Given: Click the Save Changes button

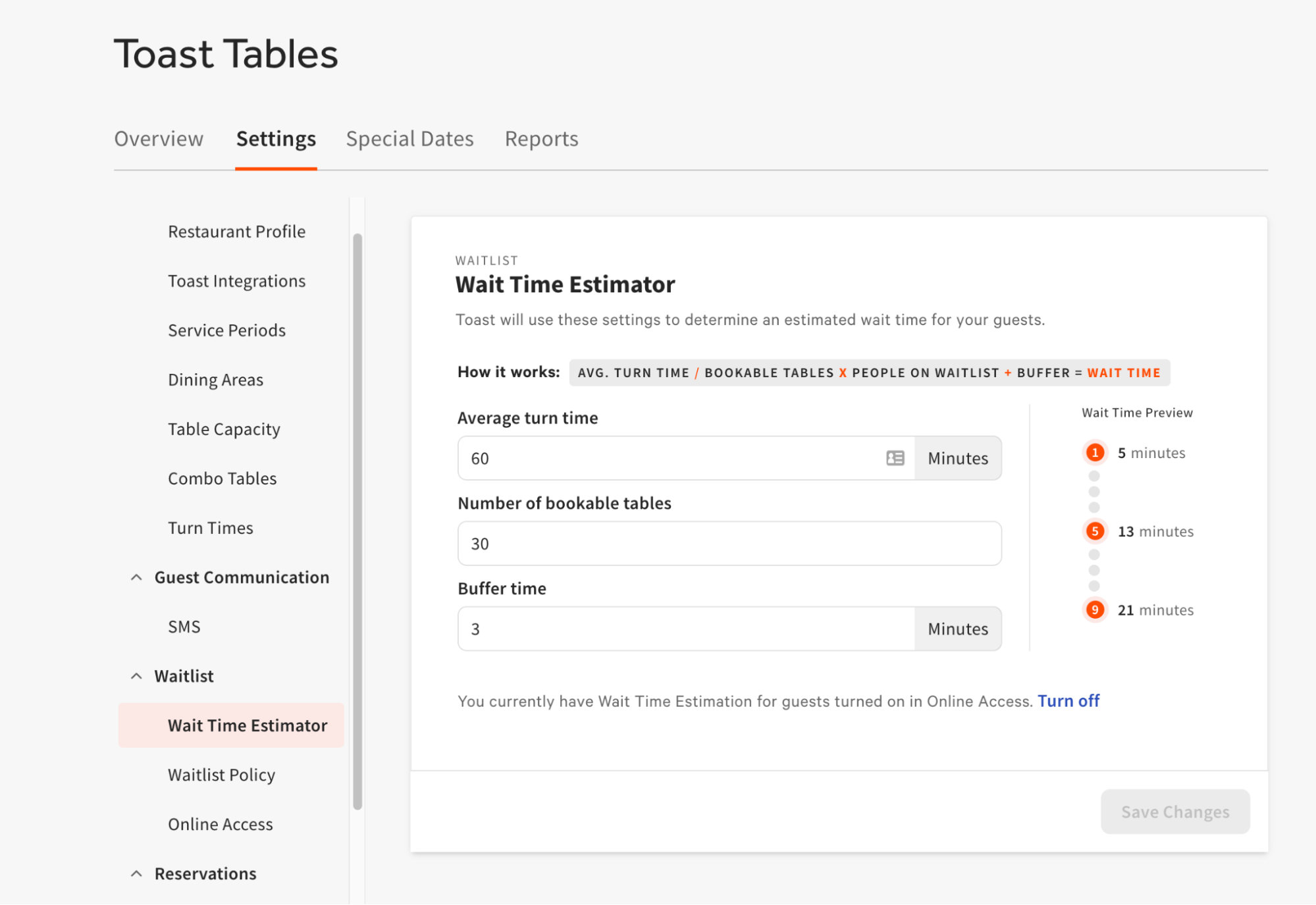Looking at the screenshot, I should coord(1174,812).
